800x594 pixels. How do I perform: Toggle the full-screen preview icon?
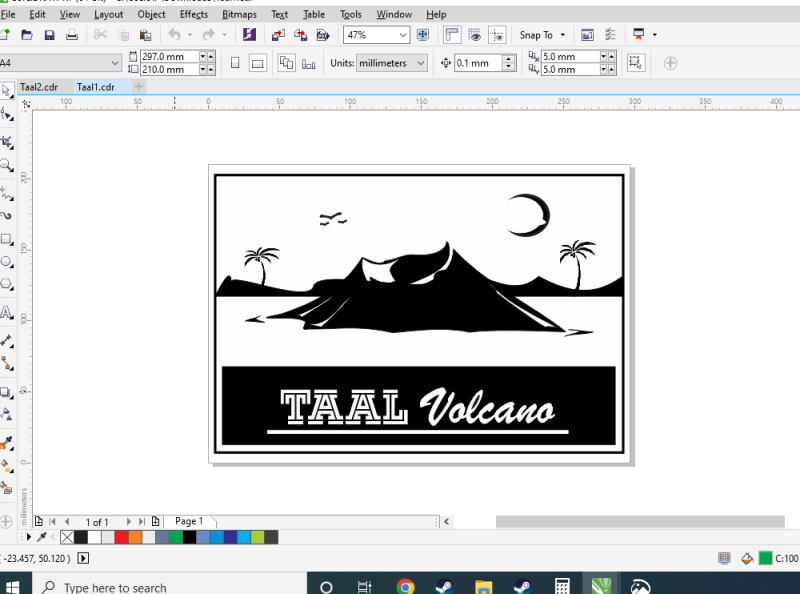[422, 34]
